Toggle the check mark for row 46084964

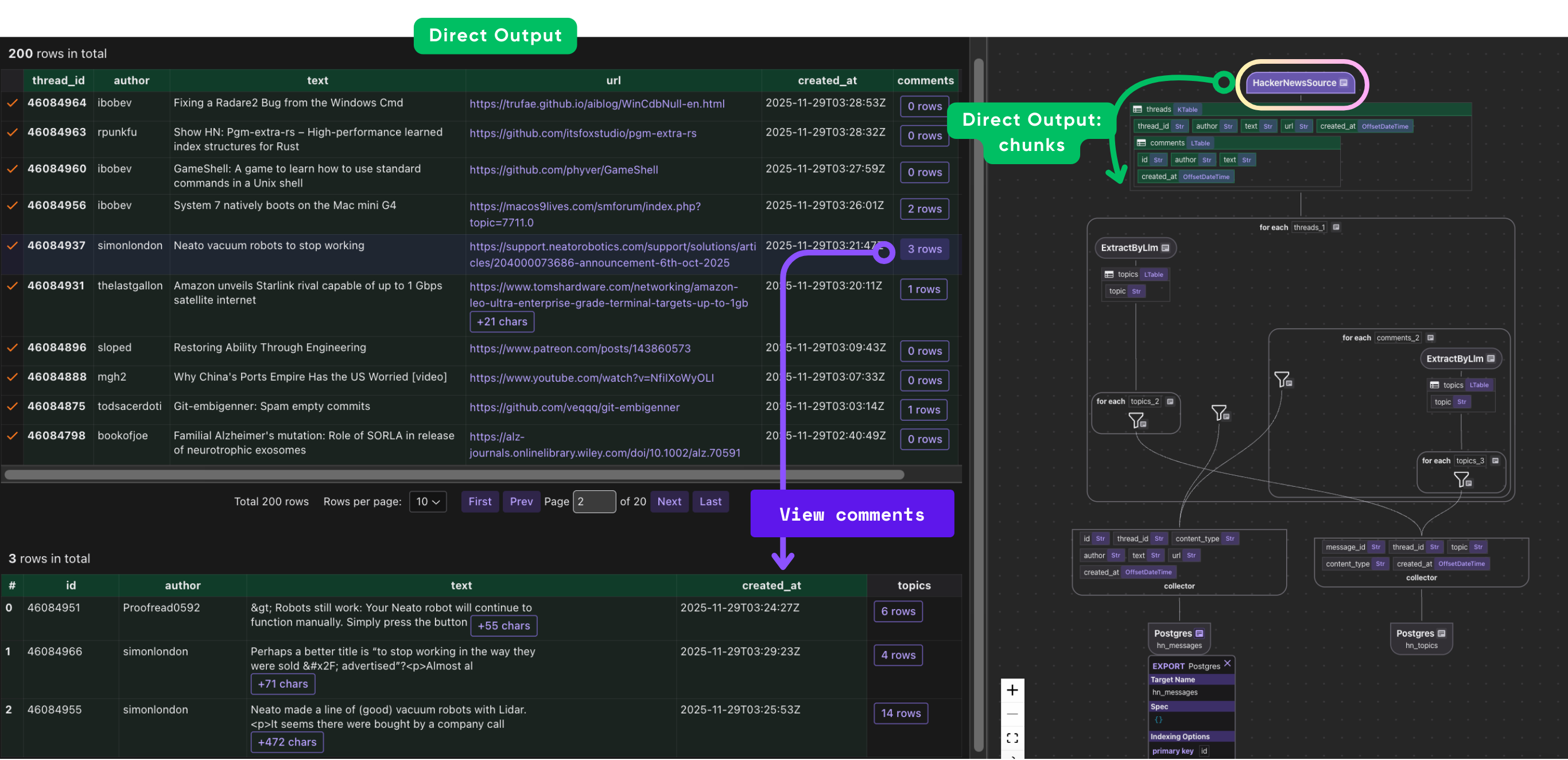tap(12, 103)
